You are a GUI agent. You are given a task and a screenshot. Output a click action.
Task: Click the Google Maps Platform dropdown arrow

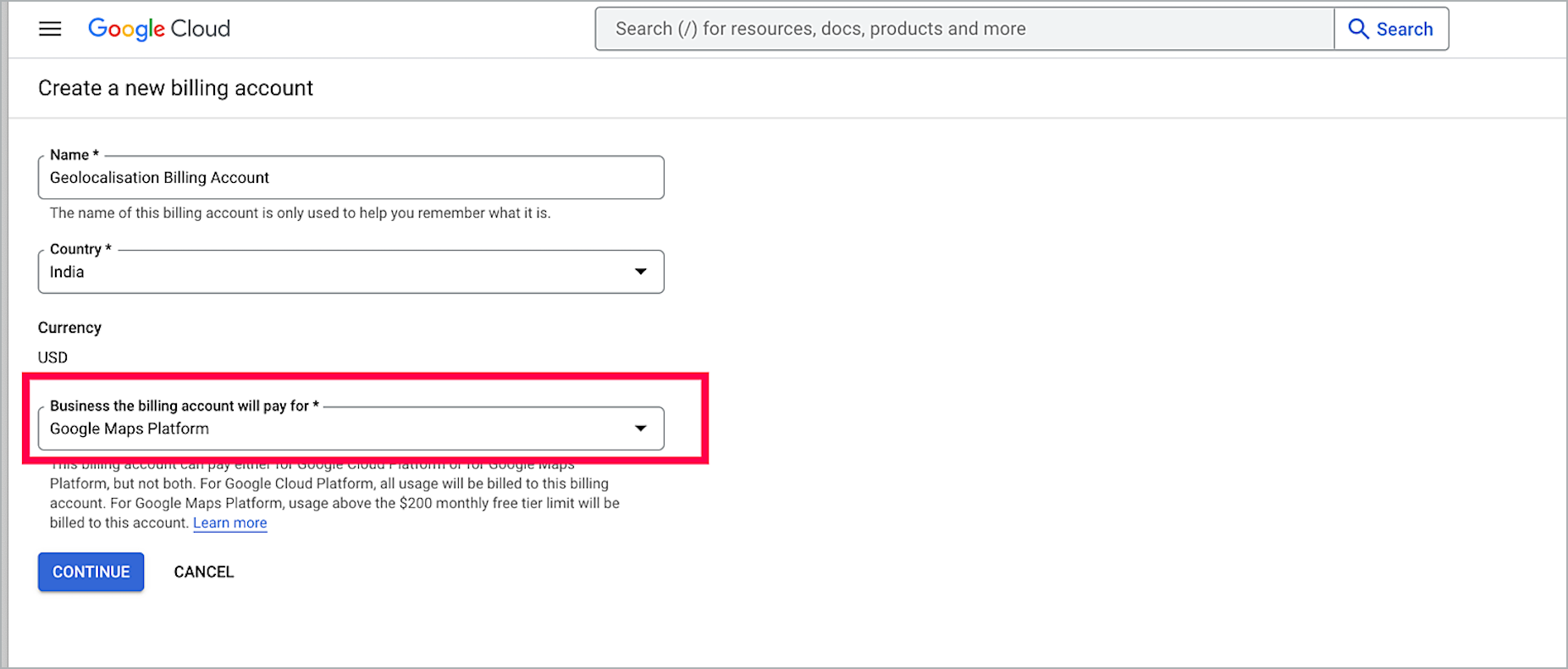641,428
